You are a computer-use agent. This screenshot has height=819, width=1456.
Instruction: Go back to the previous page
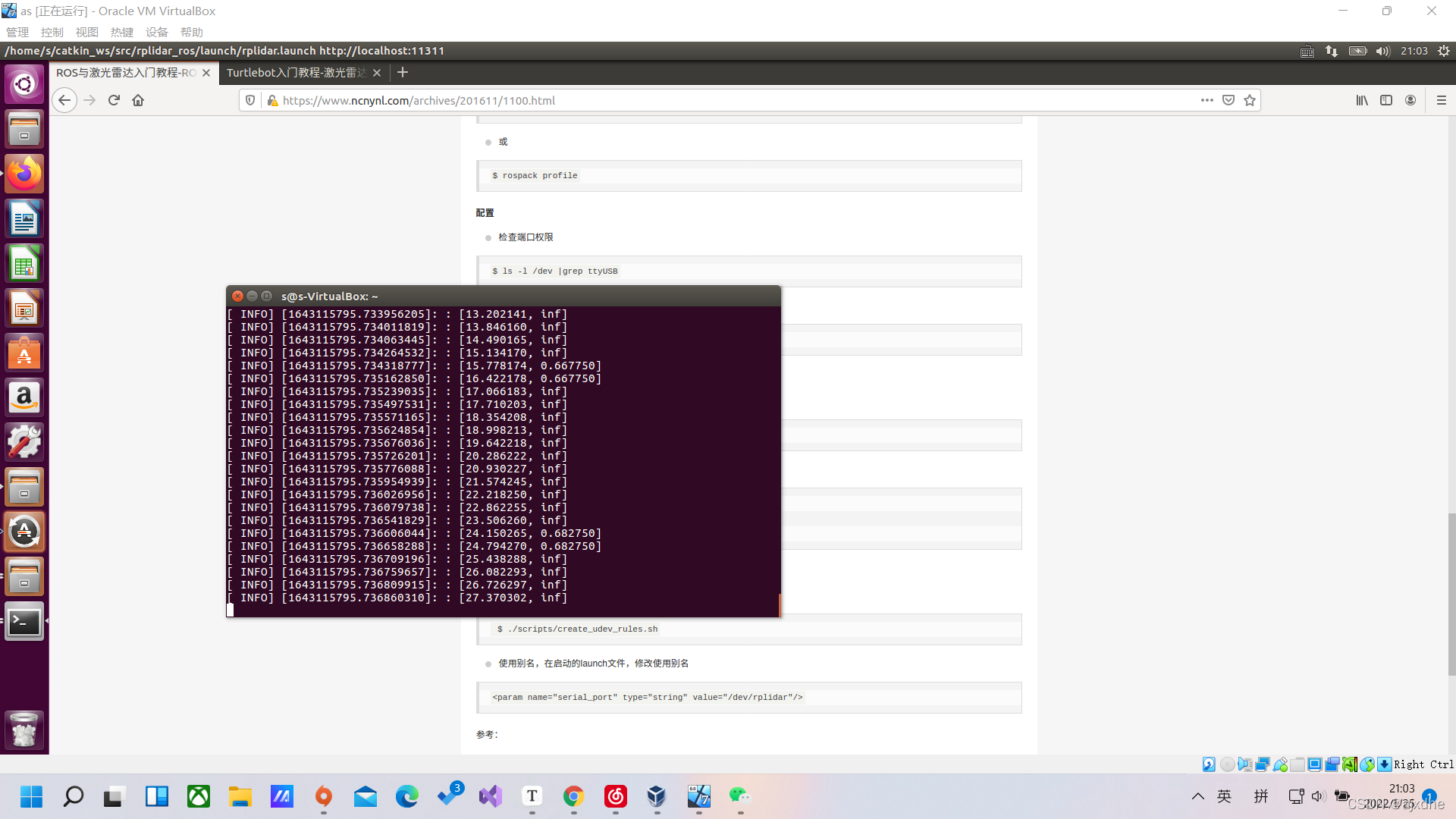click(x=64, y=100)
